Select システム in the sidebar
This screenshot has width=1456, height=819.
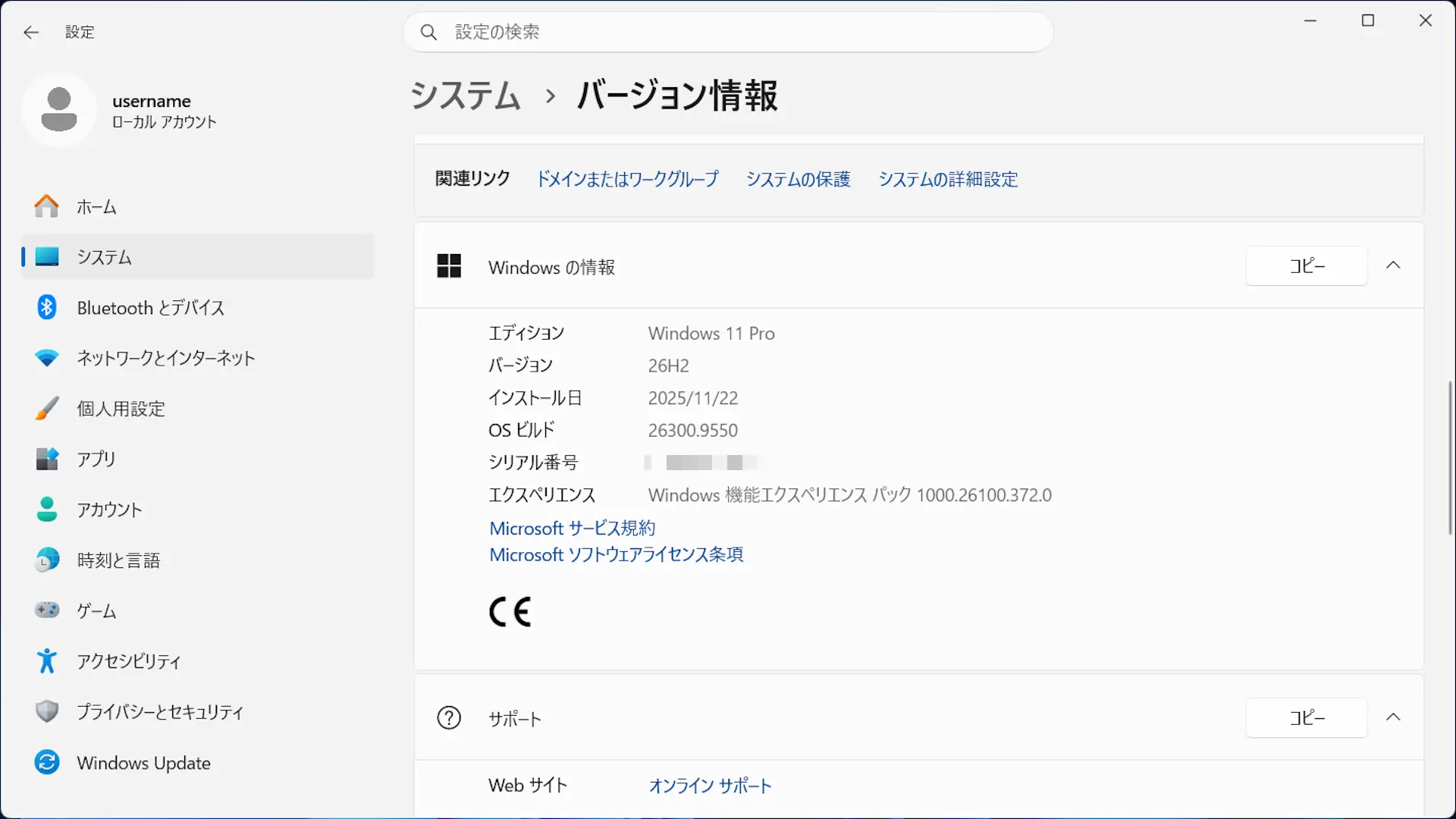coord(198,256)
